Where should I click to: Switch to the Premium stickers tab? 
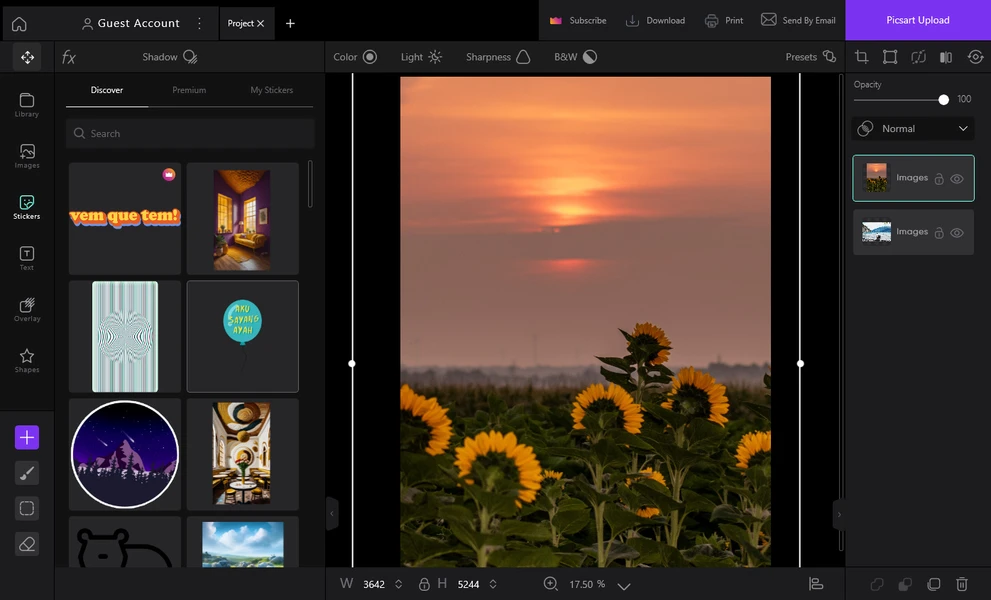coord(189,90)
